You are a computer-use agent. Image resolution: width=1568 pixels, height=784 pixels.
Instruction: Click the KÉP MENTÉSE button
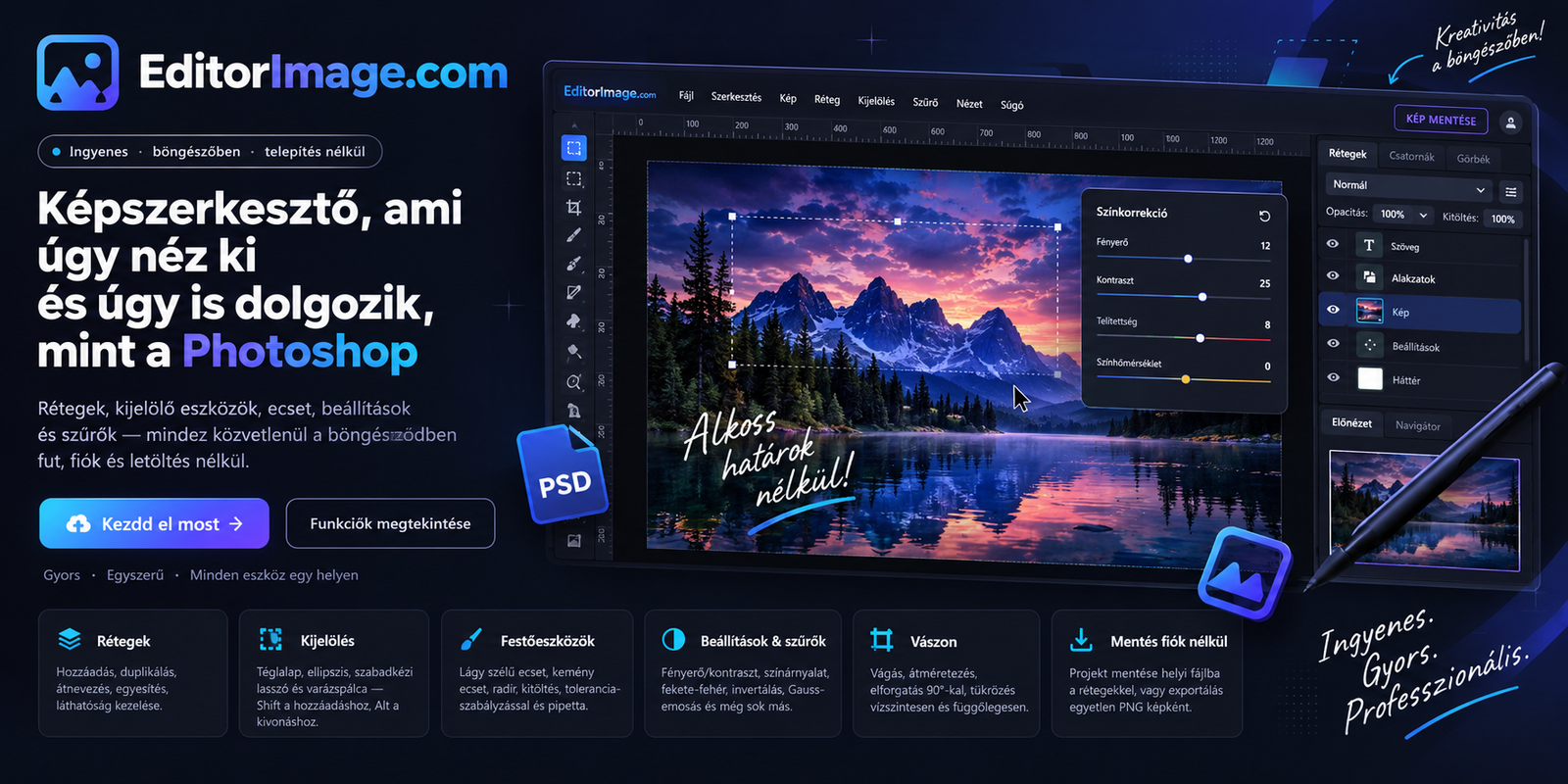pyautogui.click(x=1441, y=120)
